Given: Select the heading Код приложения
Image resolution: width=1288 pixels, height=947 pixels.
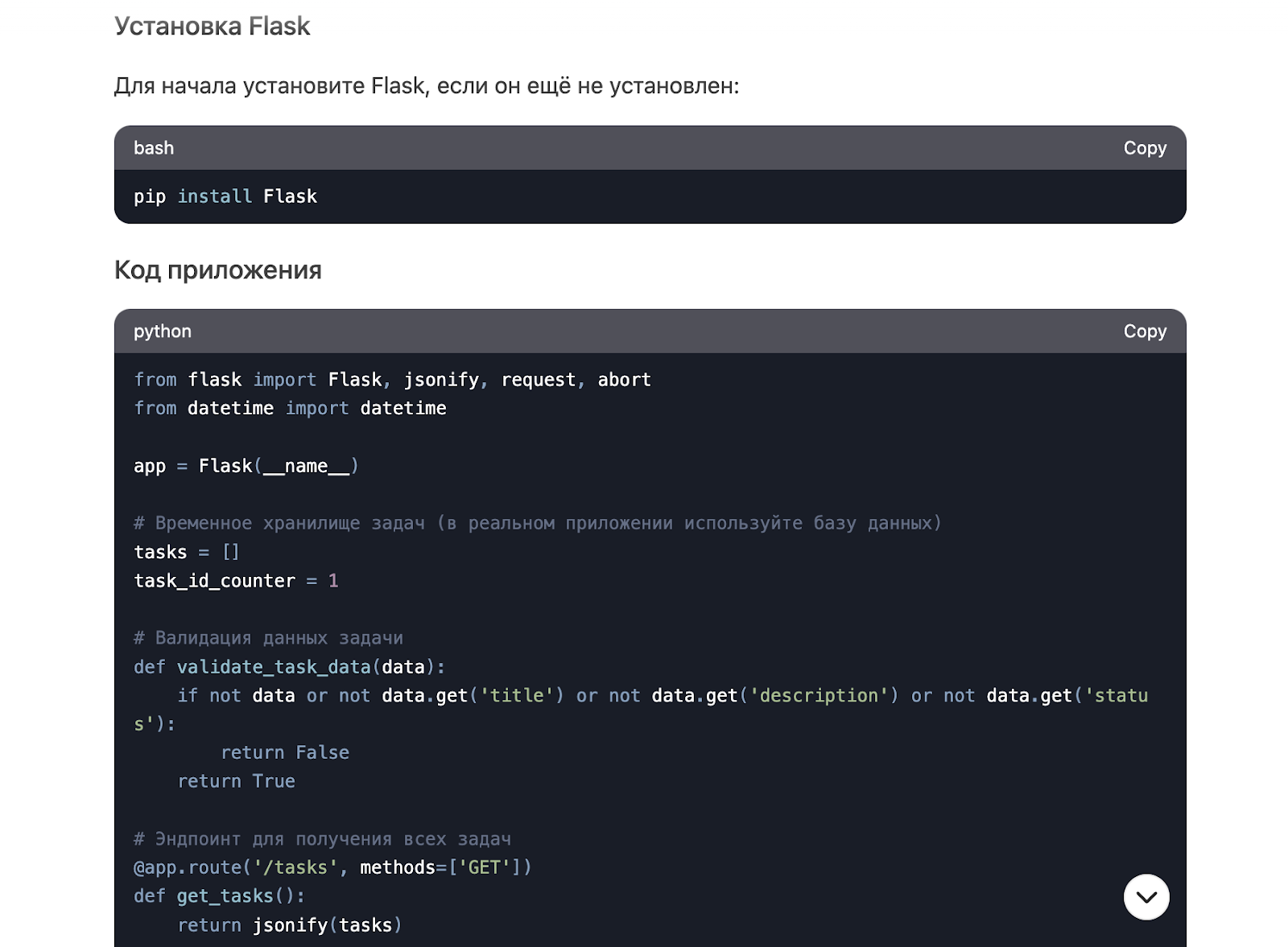Looking at the screenshot, I should pyautogui.click(x=218, y=270).
